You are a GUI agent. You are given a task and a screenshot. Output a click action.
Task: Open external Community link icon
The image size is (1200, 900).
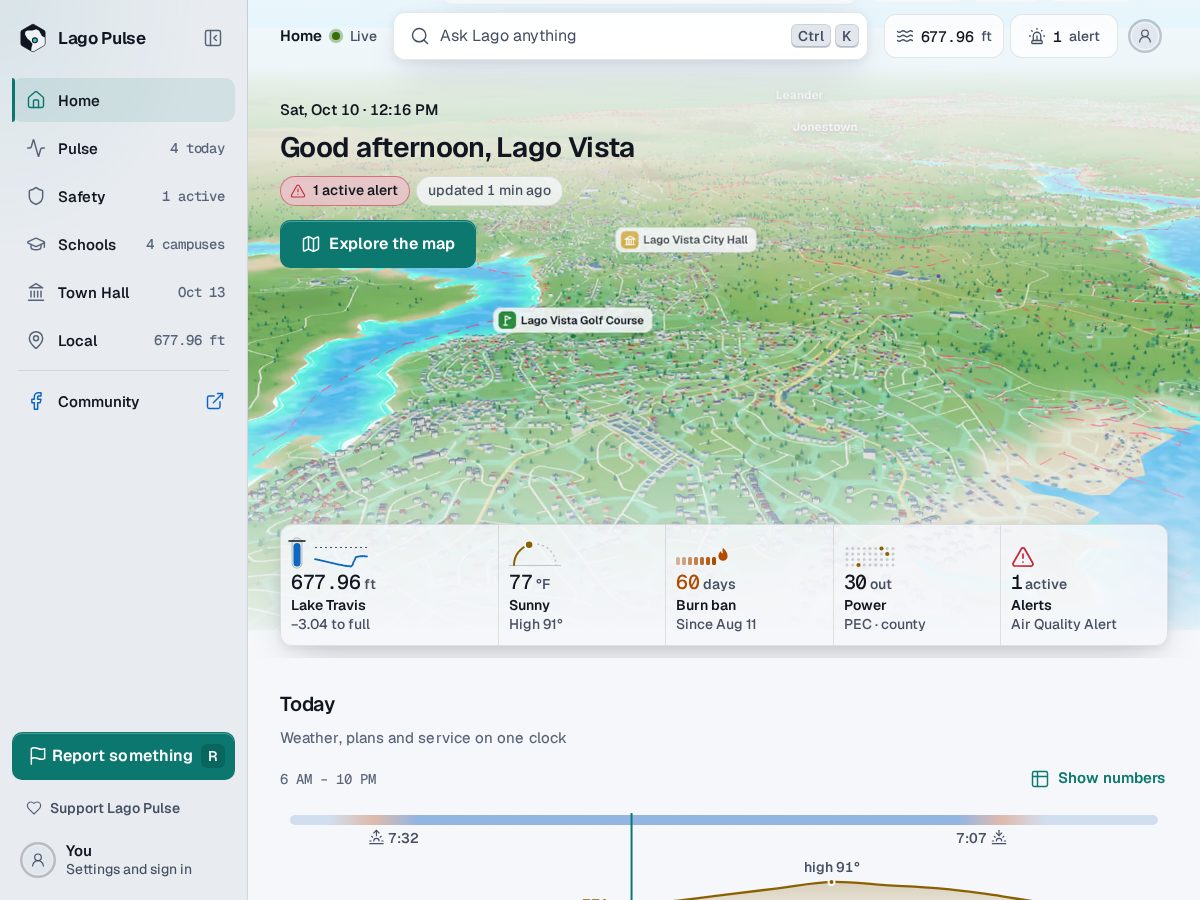pyautogui.click(x=215, y=401)
